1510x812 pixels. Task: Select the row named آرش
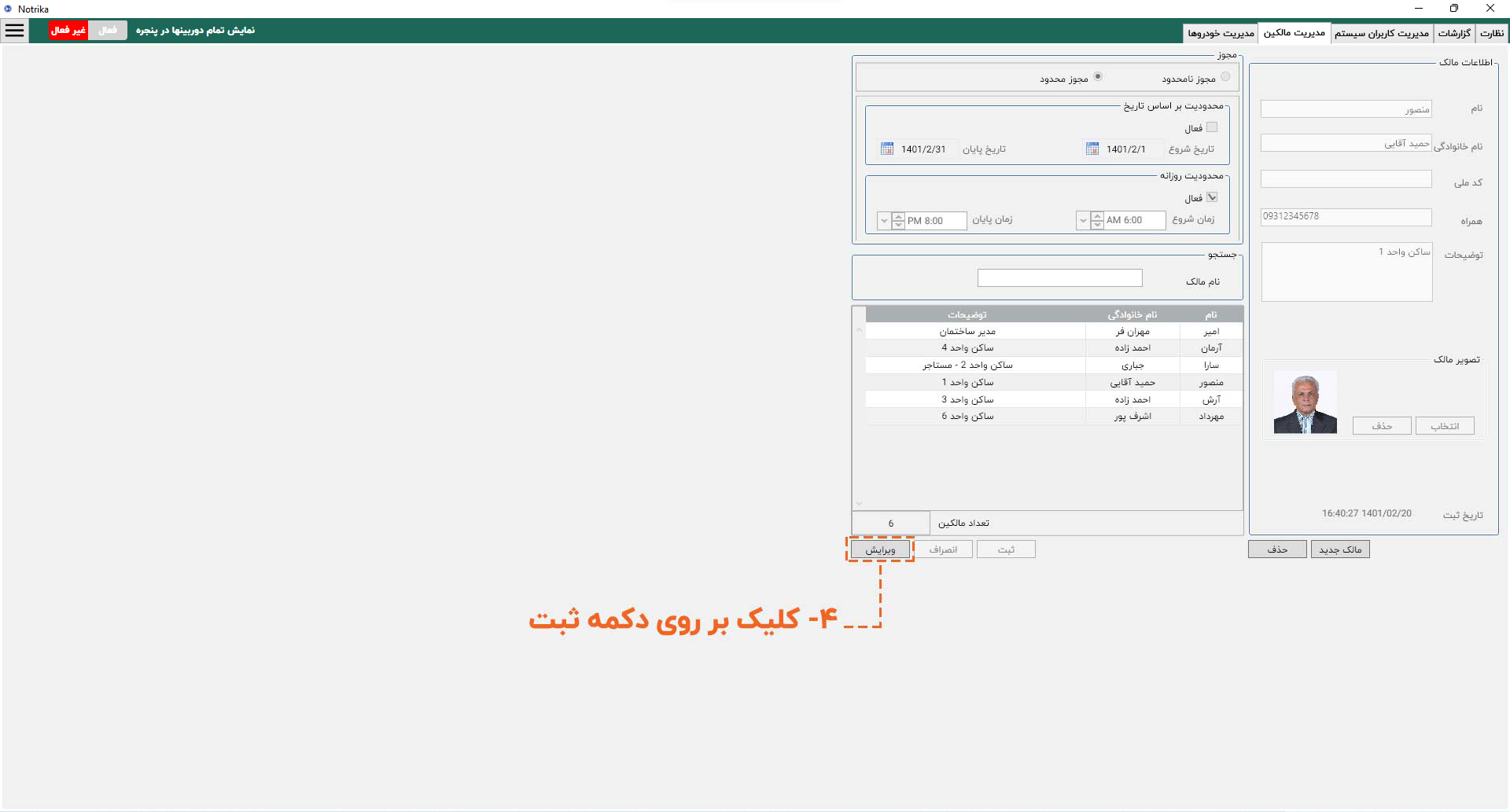(x=1054, y=399)
